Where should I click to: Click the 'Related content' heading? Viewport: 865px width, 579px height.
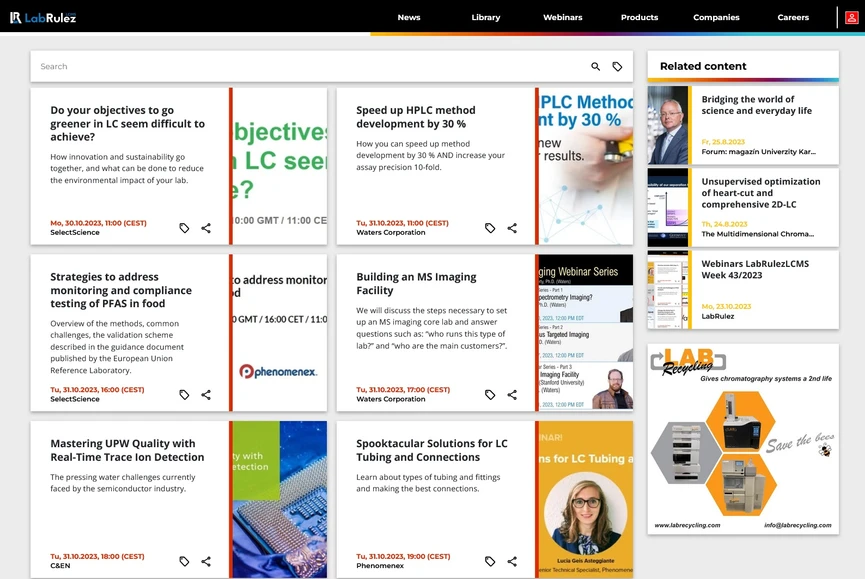(x=703, y=66)
